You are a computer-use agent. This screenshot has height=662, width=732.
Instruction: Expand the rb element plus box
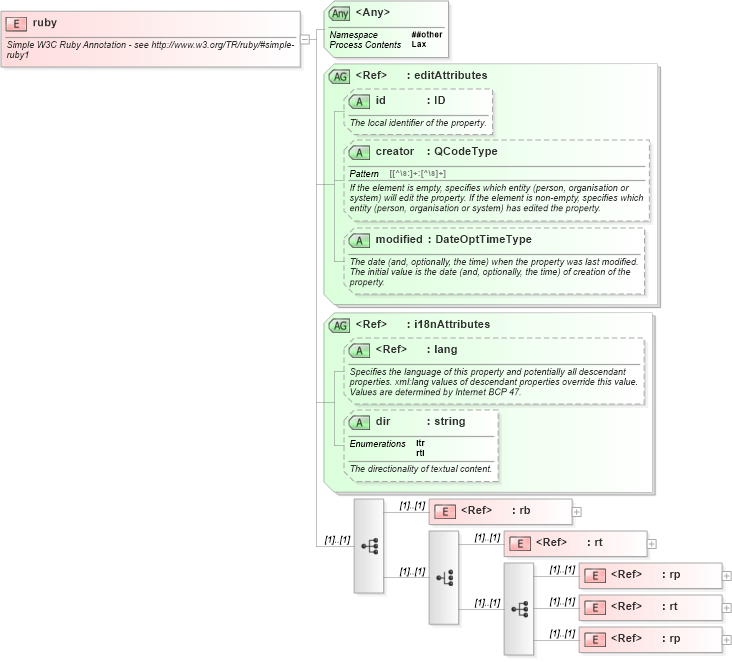577,512
